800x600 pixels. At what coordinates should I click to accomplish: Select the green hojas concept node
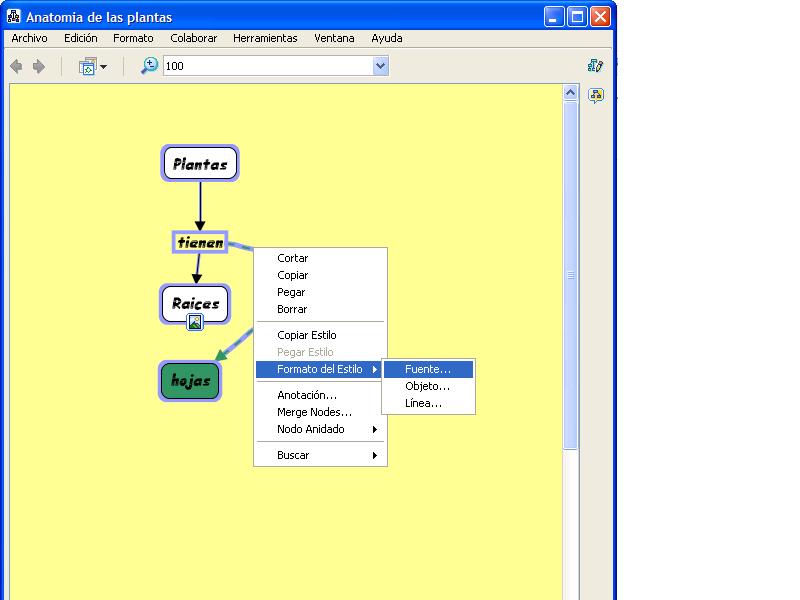[x=190, y=381]
